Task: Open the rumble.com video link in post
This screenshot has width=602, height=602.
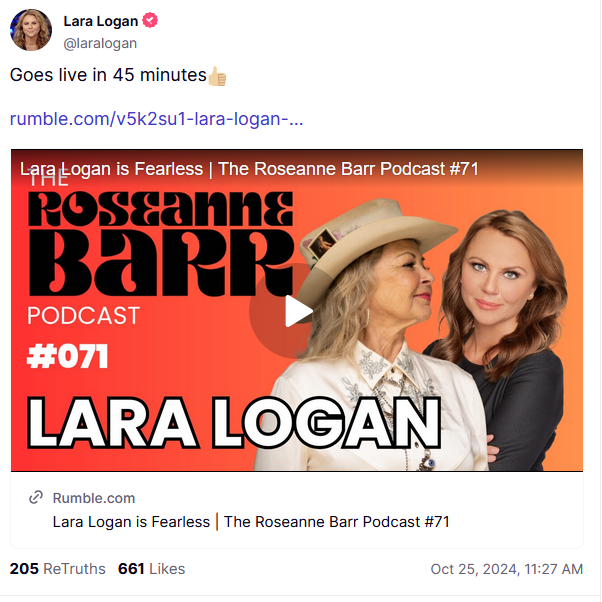Action: 156,119
